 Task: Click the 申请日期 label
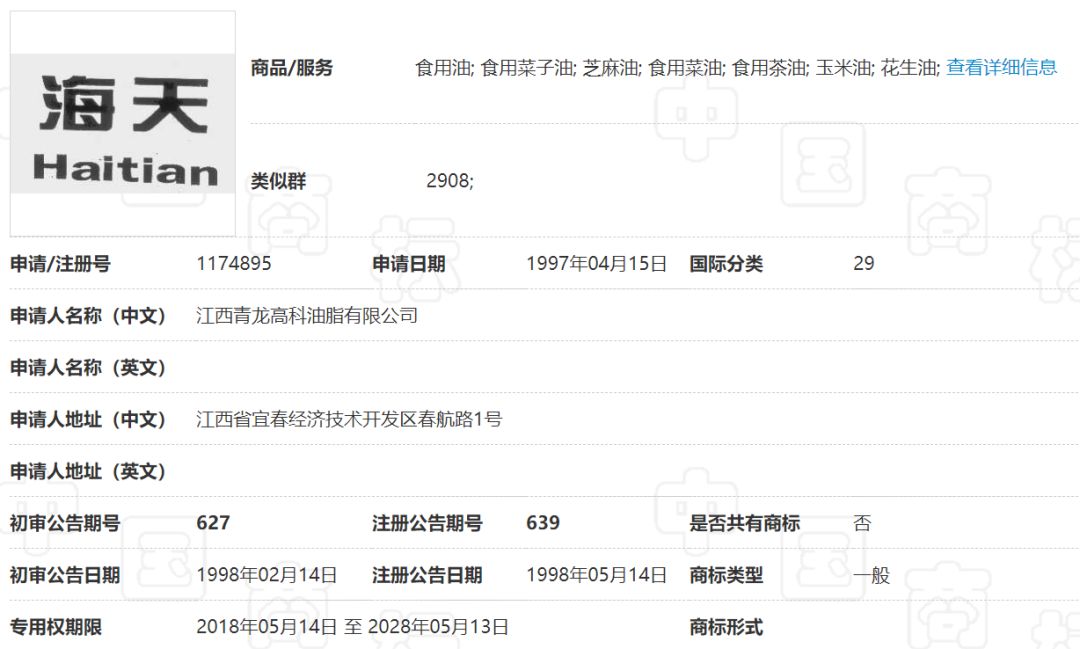pos(408,263)
